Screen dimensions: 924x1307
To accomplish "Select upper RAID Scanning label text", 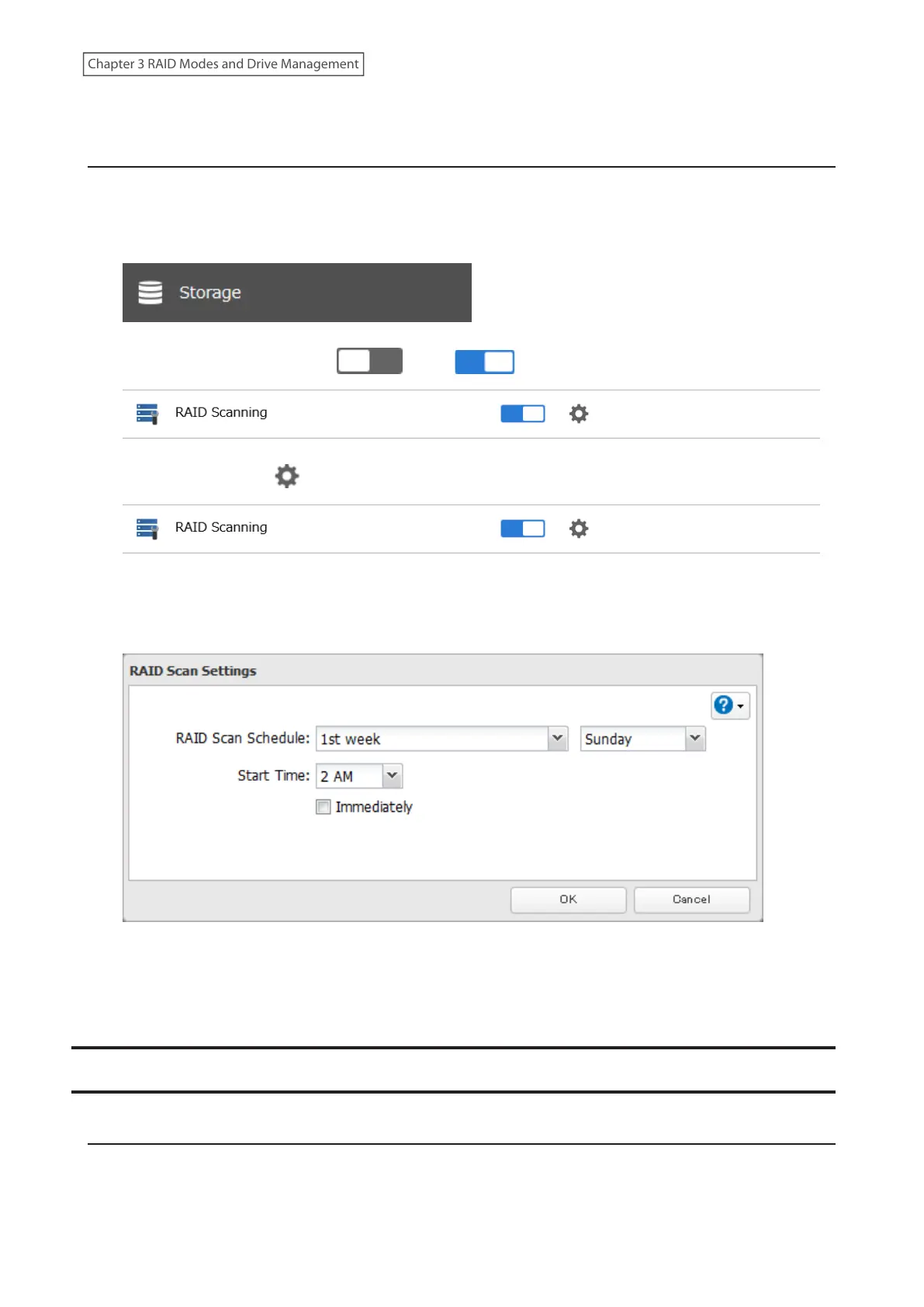I will pos(221,412).
